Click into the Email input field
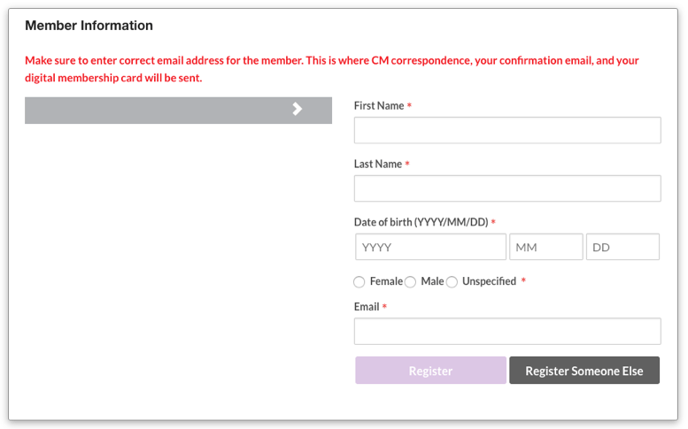Viewport: 688px width, 429px height. pos(507,331)
